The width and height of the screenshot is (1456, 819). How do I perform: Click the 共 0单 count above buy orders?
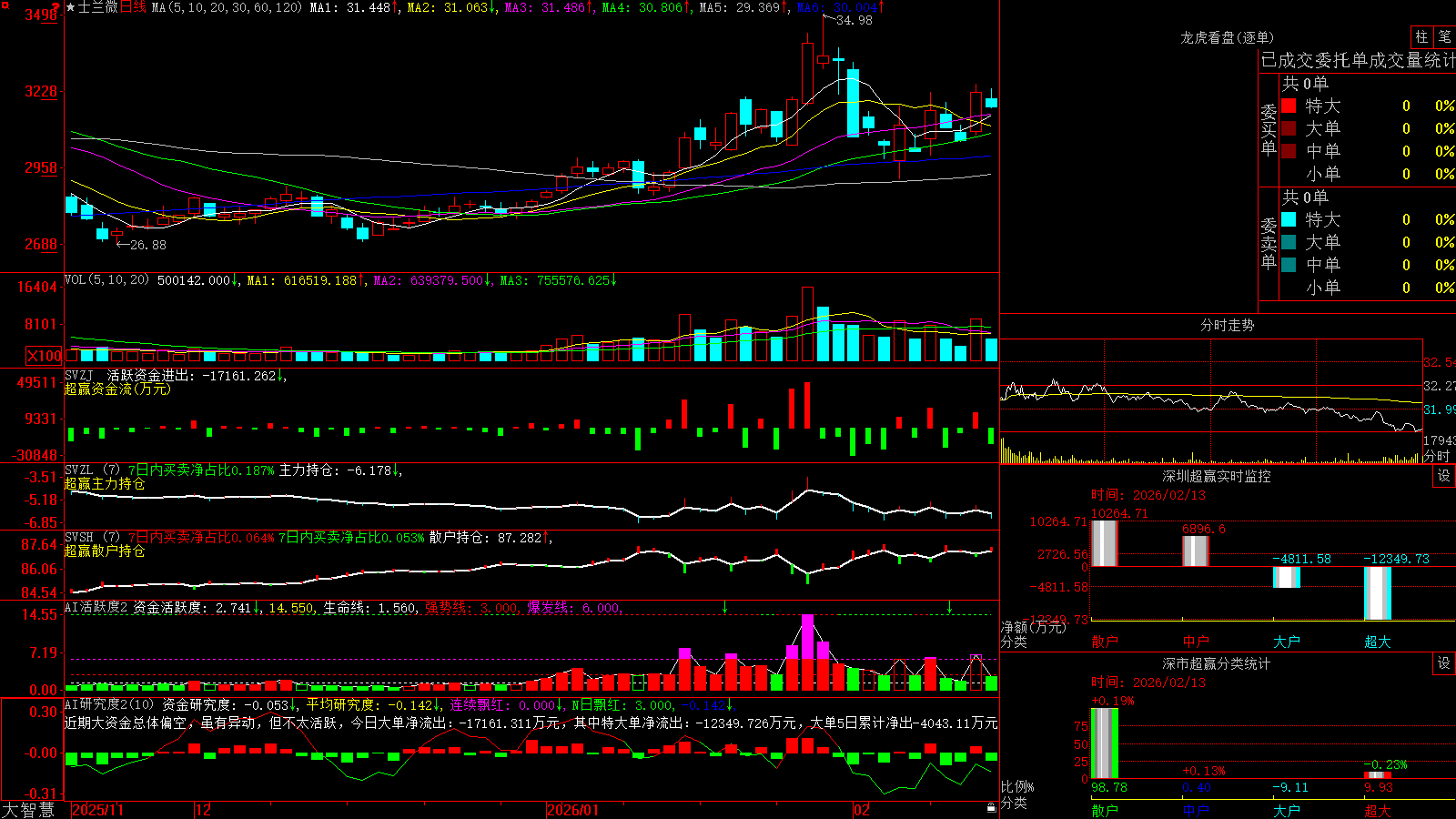pos(1305,84)
